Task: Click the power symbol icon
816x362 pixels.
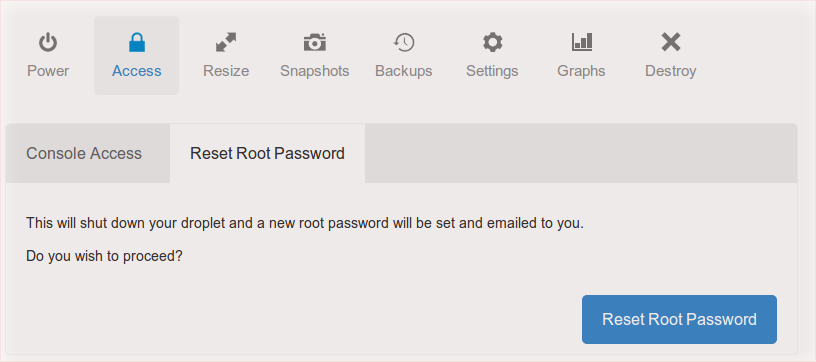Action: (x=48, y=42)
